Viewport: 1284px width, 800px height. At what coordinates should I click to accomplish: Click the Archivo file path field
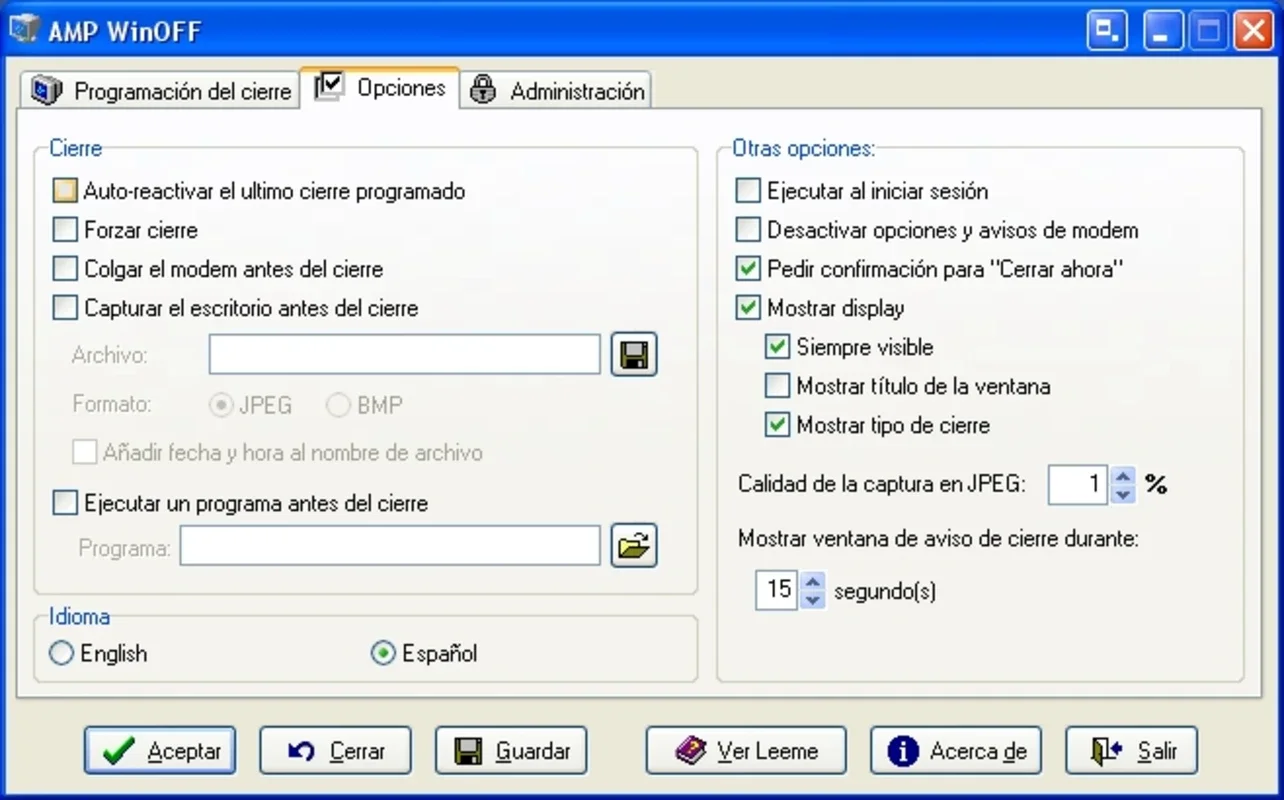tap(405, 354)
